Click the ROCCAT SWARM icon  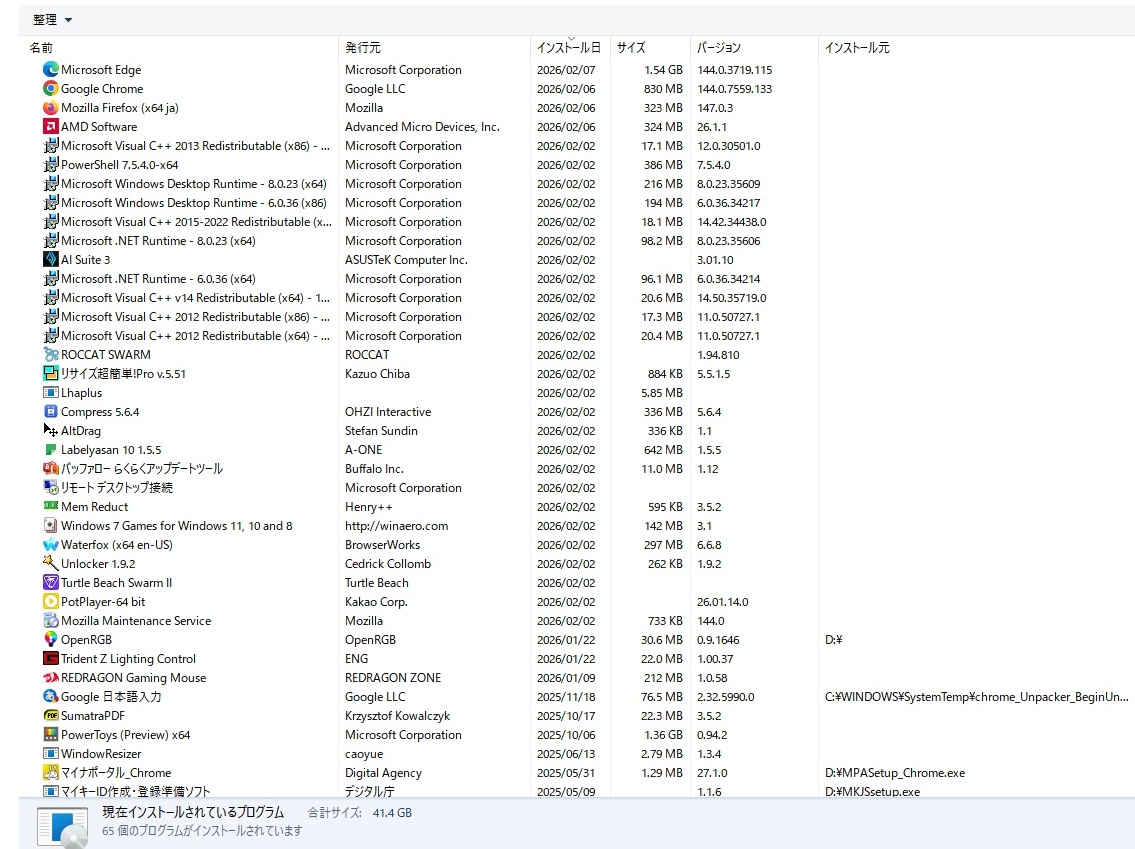(51, 355)
